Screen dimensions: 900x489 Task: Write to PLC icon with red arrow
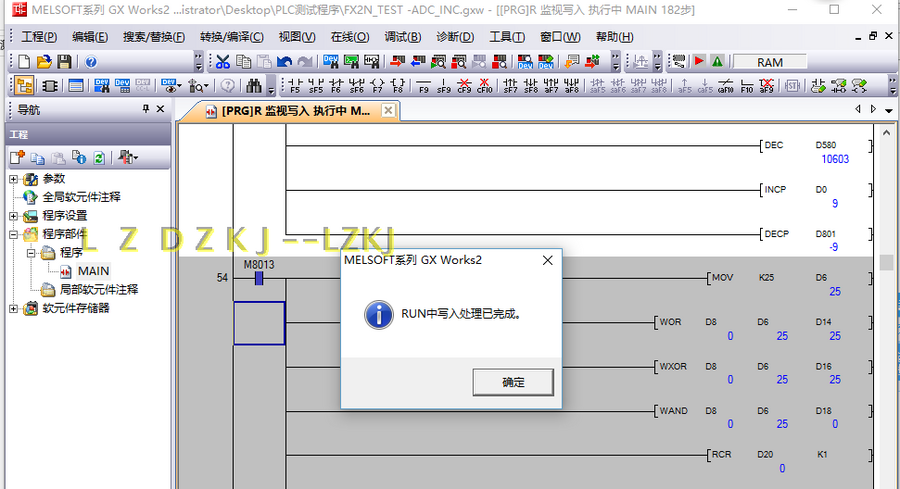coord(397,61)
